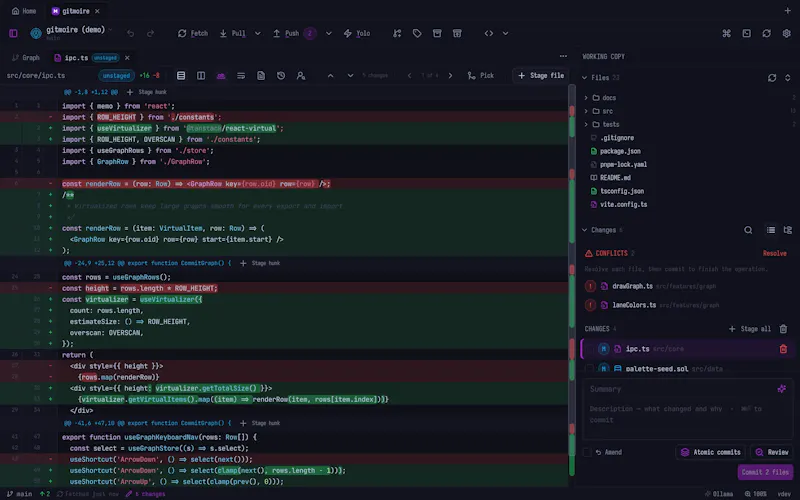The image size is (800, 500).
Task: Switch changes to list view
Action: (771, 230)
